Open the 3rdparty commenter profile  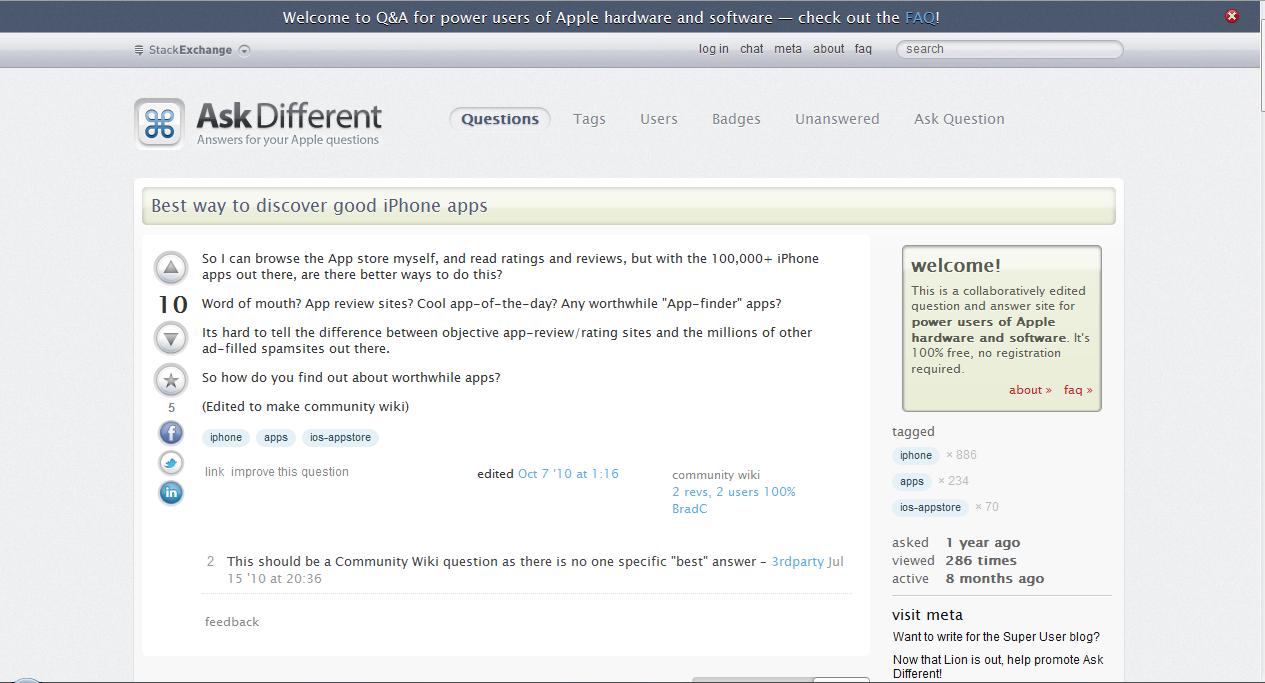[x=797, y=561]
